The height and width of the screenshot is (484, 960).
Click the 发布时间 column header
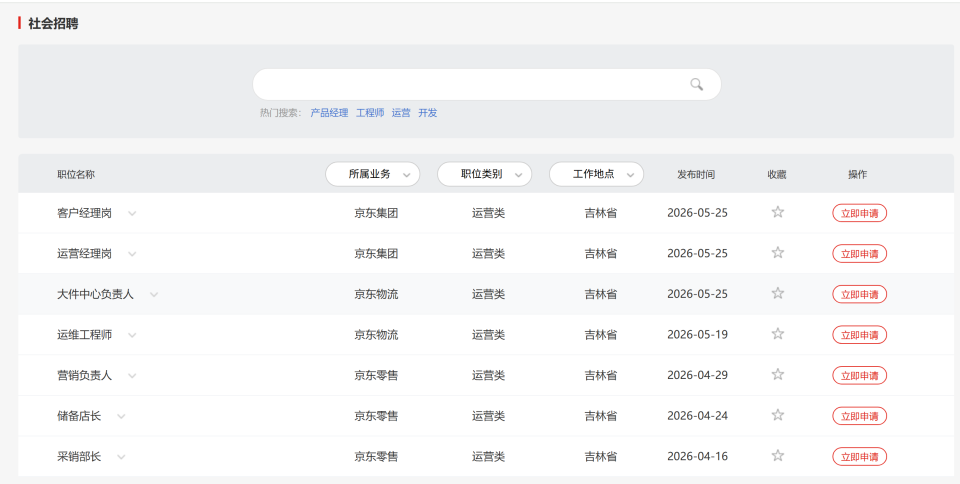pyautogui.click(x=696, y=174)
